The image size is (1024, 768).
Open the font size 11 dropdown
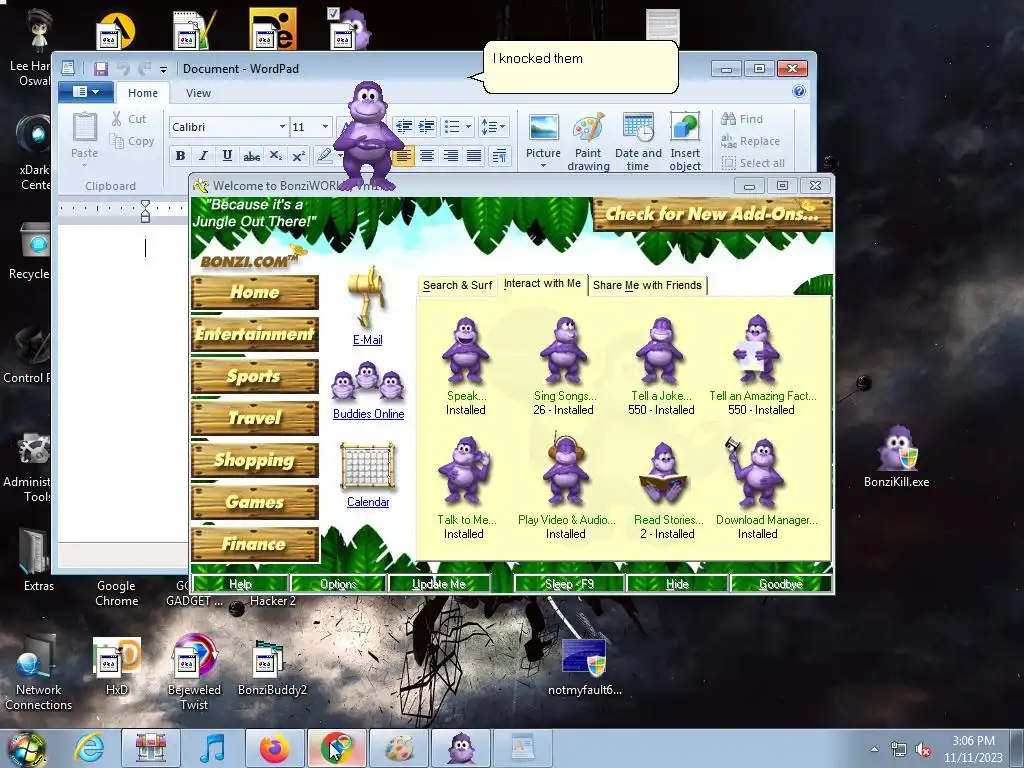[x=325, y=127]
